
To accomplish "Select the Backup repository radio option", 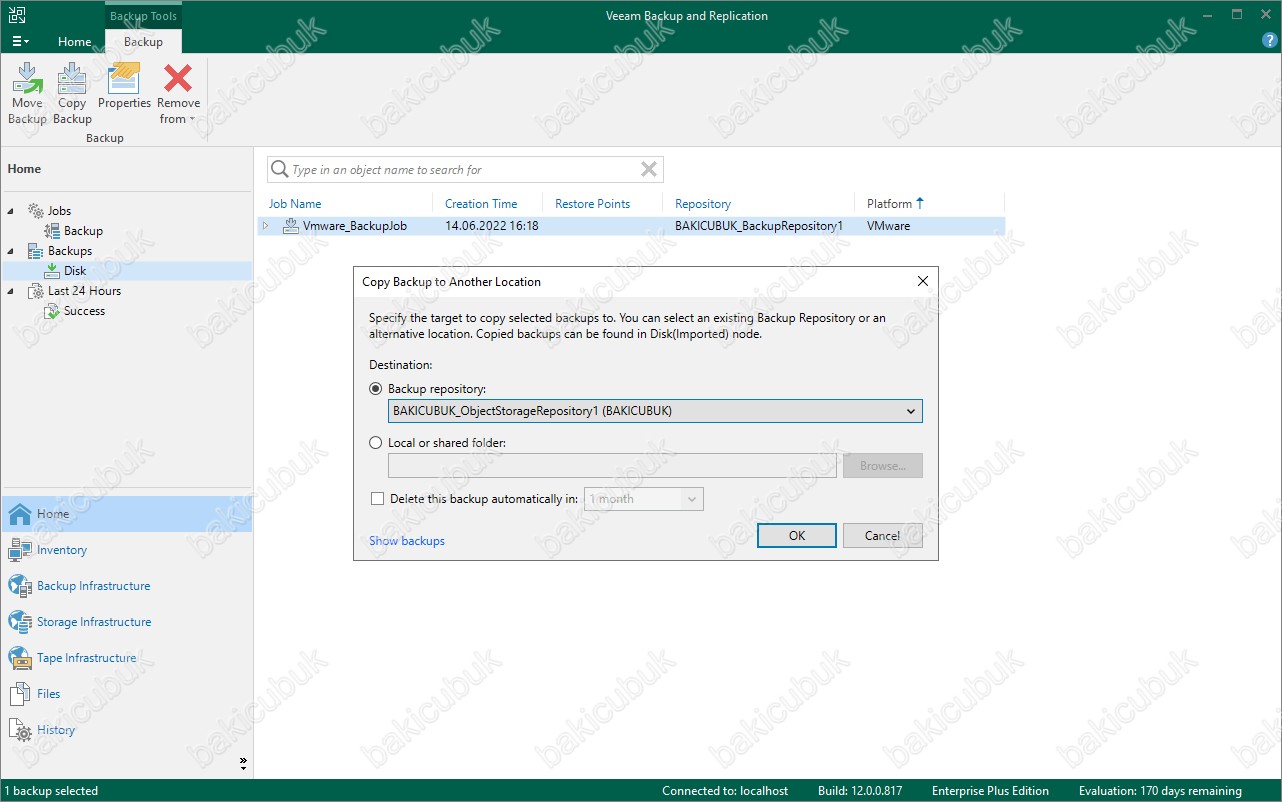I will click(376, 388).
